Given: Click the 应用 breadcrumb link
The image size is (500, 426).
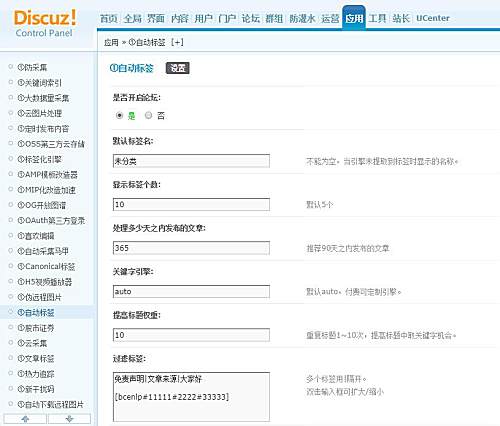Looking at the screenshot, I should [111, 42].
